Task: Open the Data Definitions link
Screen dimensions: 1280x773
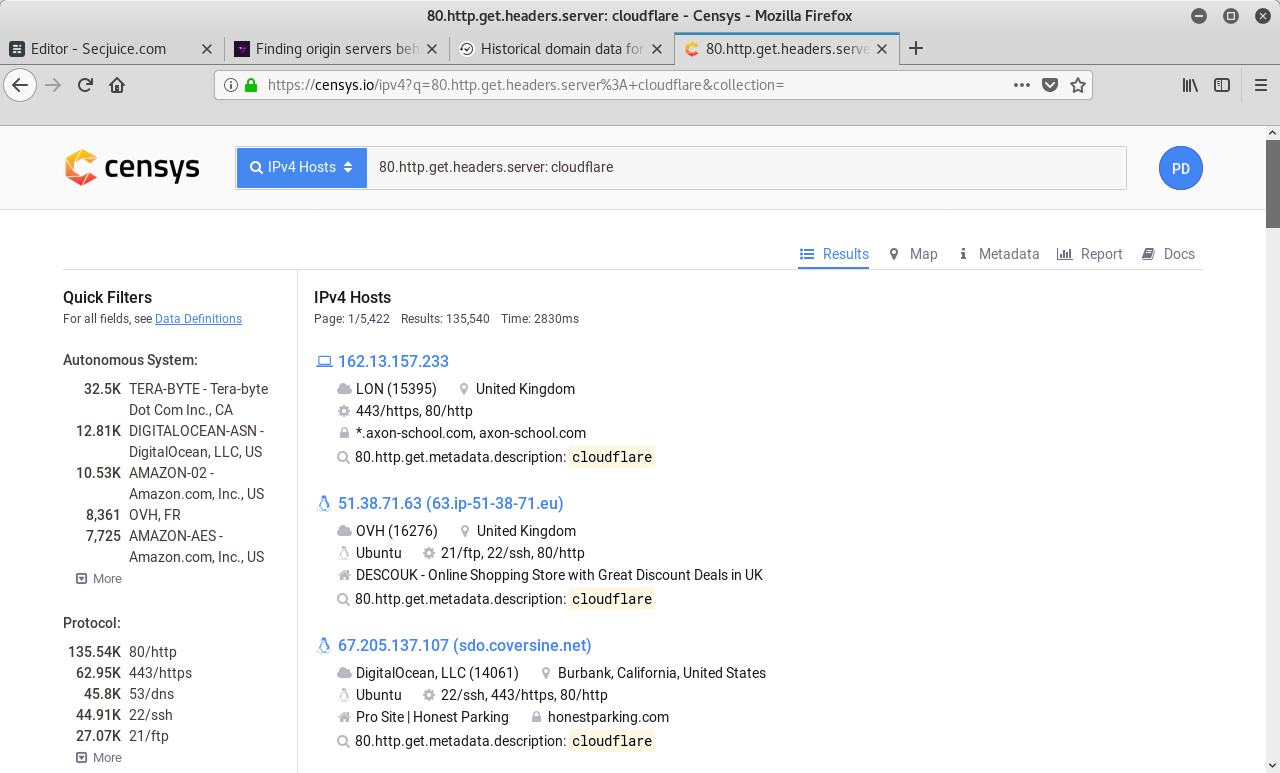Action: (x=198, y=319)
